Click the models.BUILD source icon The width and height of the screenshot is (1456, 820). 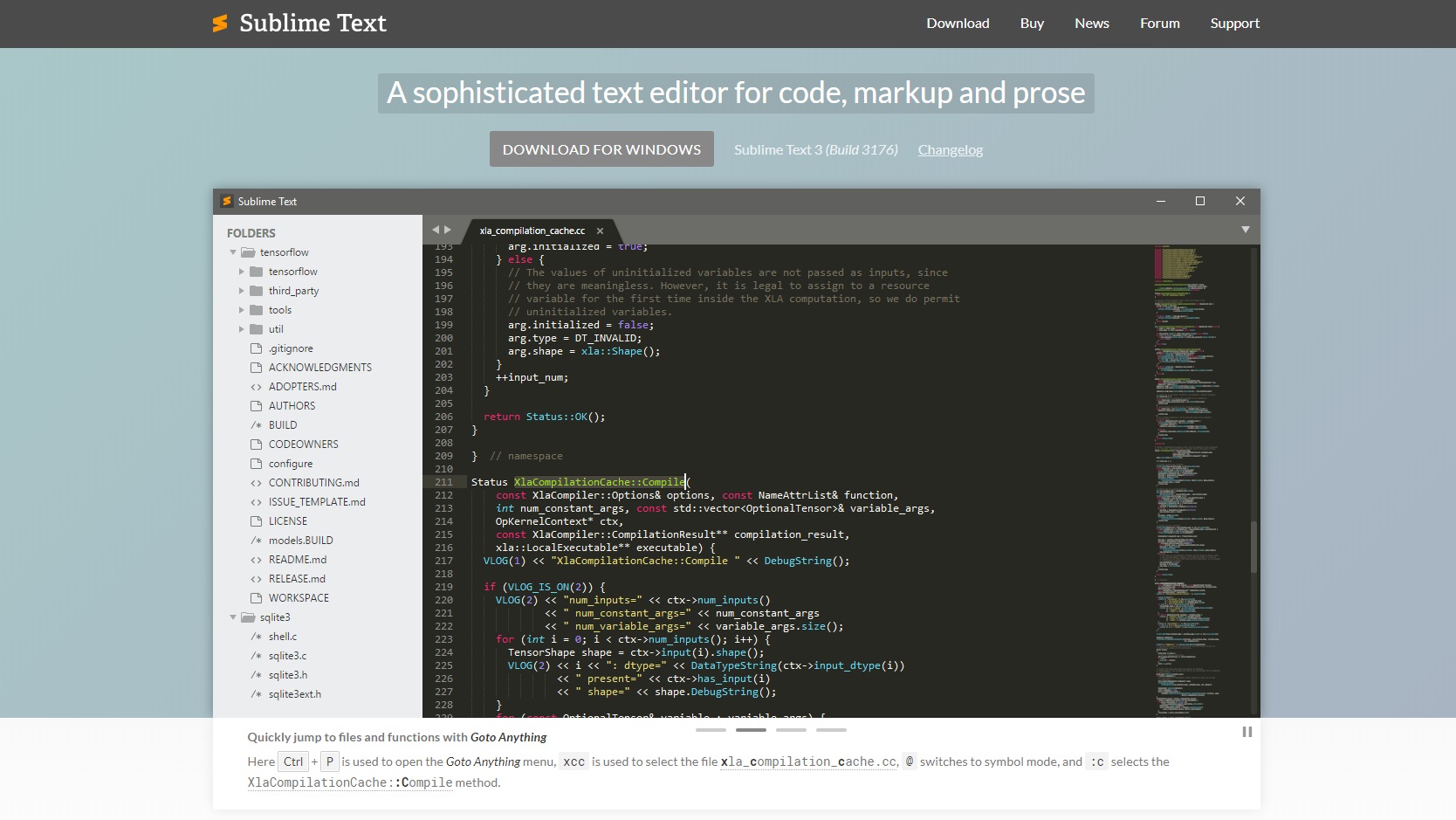[257, 541]
